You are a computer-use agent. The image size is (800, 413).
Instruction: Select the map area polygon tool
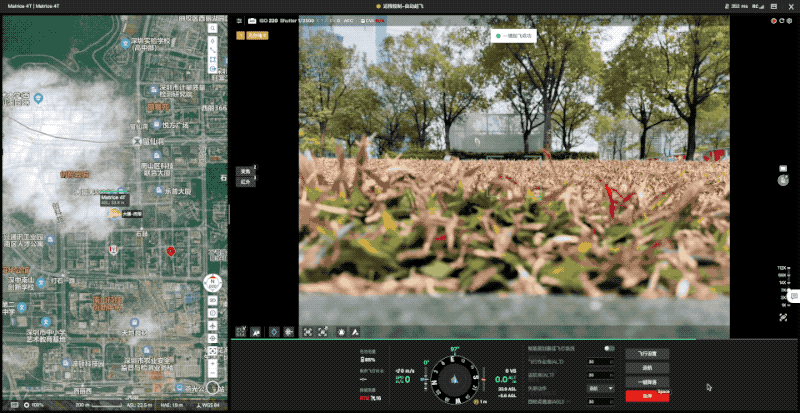[213, 59]
